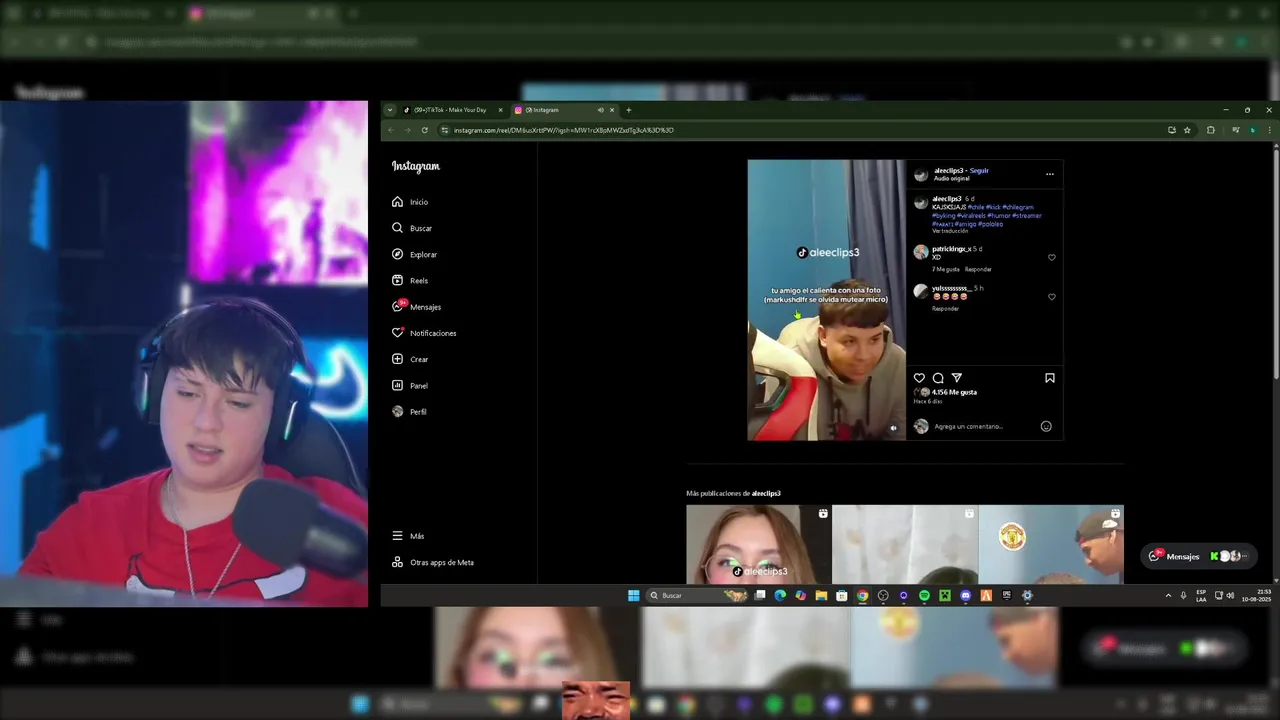This screenshot has height=720, width=1280.
Task: Go to Reels in the sidebar
Action: [x=411, y=281]
